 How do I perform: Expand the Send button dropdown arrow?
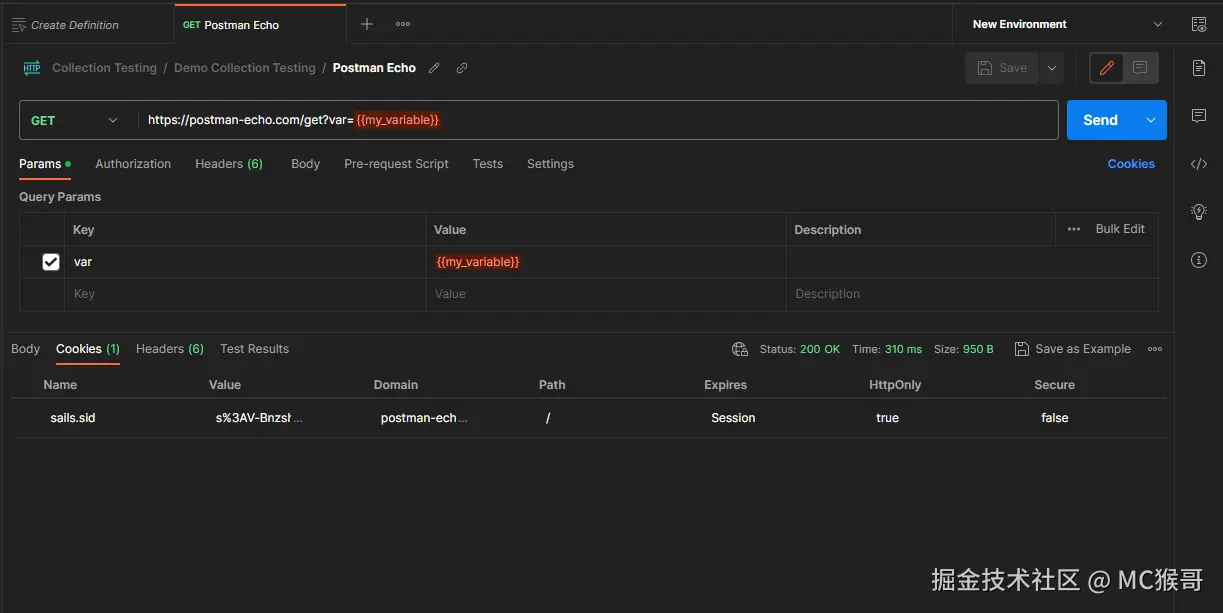tap(1151, 120)
